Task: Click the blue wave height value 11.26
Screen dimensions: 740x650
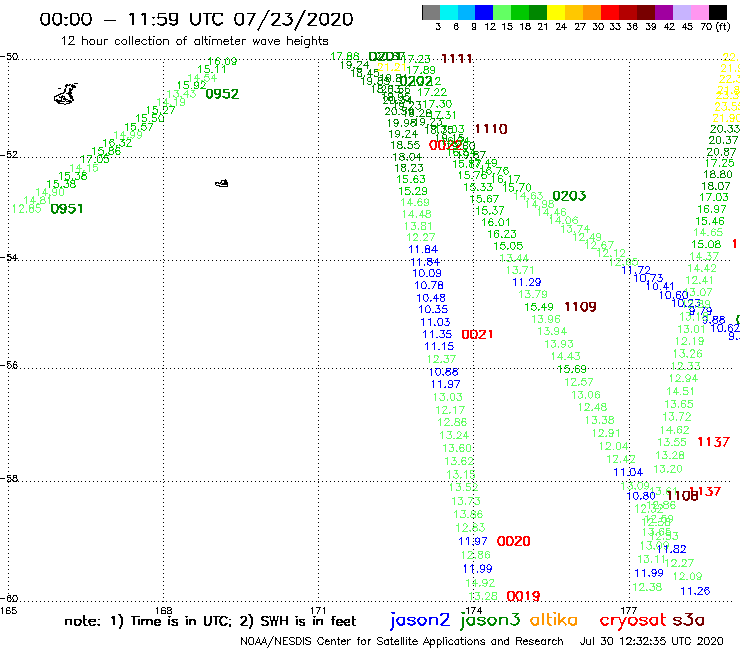Action: point(695,591)
